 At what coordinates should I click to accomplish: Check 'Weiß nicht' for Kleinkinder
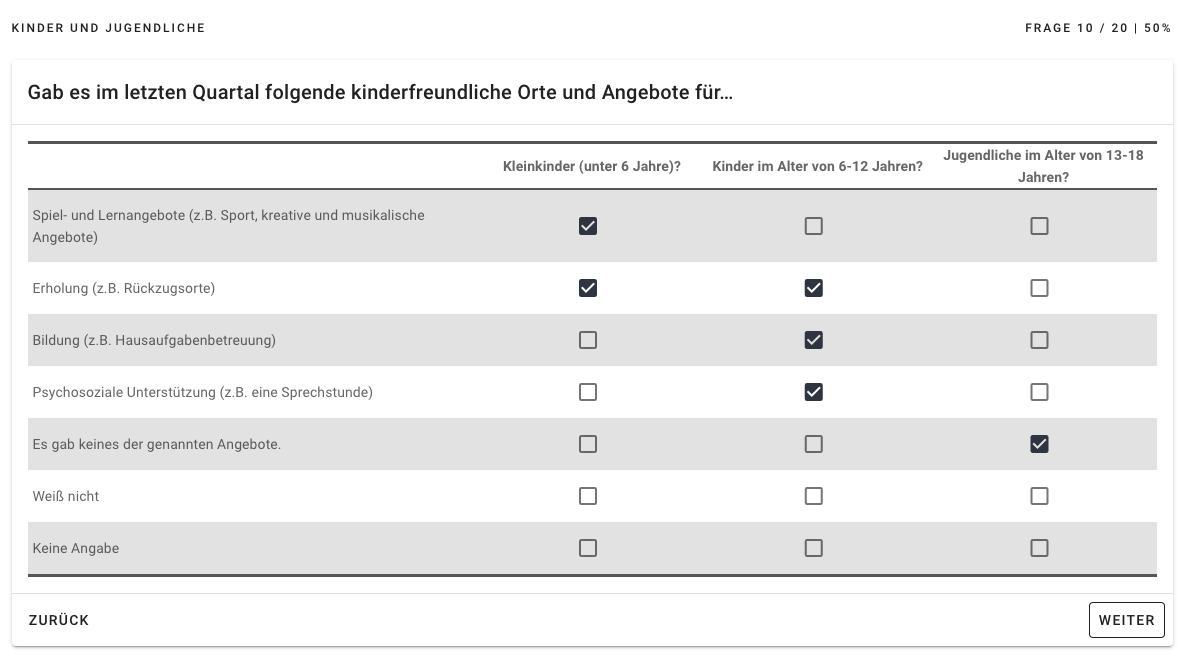coord(588,496)
